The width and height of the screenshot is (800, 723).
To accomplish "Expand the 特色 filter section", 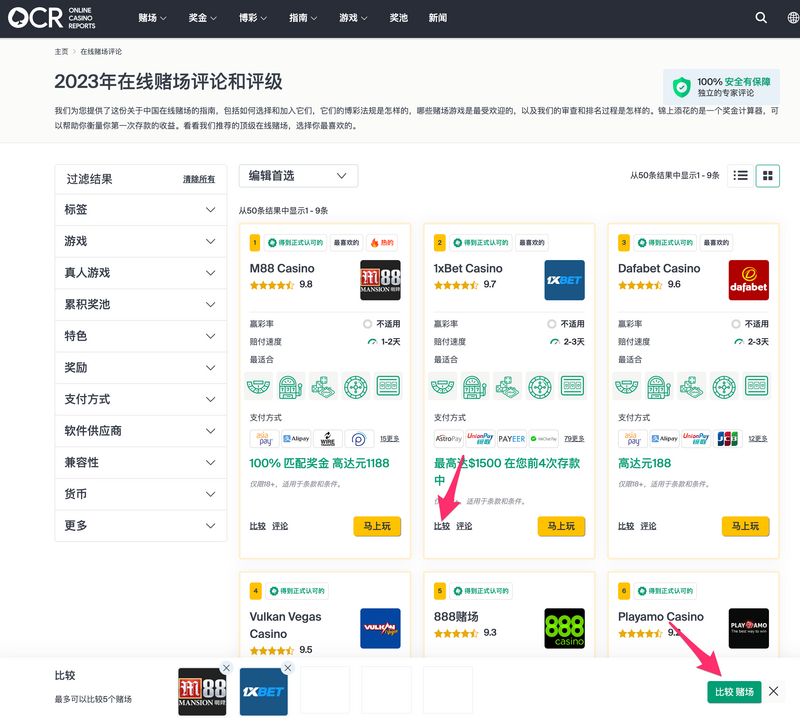I will click(x=140, y=336).
